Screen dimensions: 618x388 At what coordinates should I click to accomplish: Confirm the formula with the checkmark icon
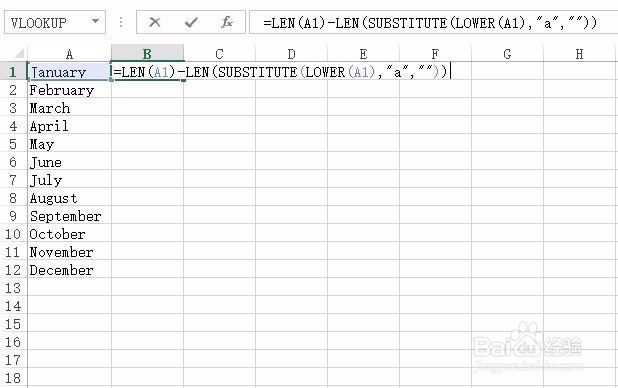pos(191,22)
